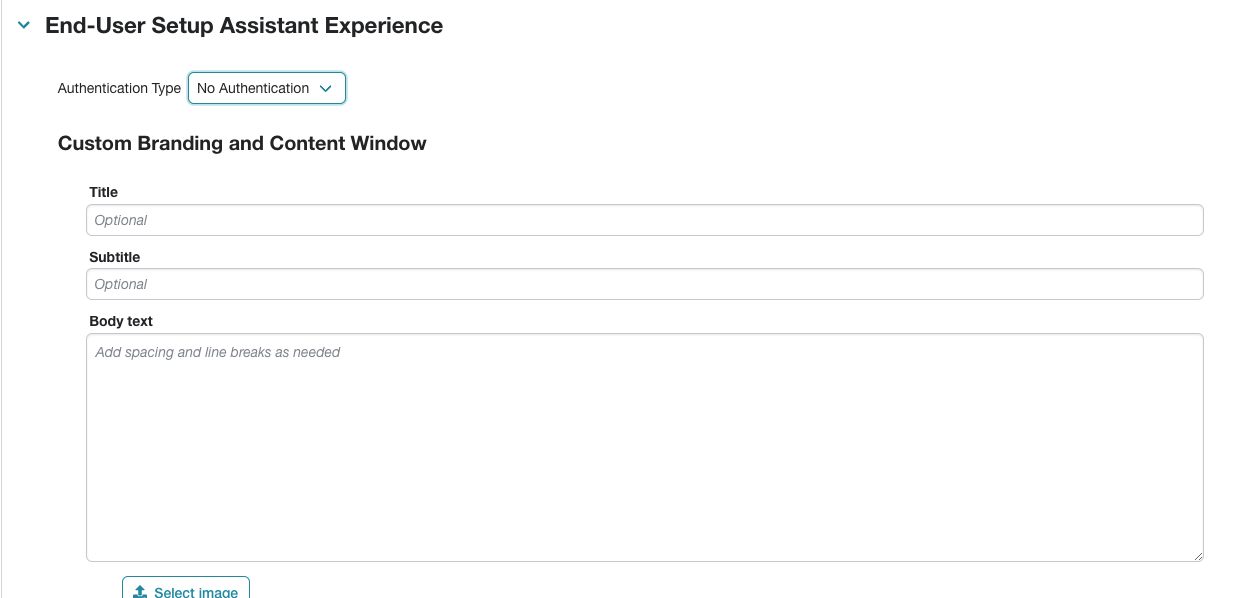Click the Authentication Type label

tap(119, 88)
